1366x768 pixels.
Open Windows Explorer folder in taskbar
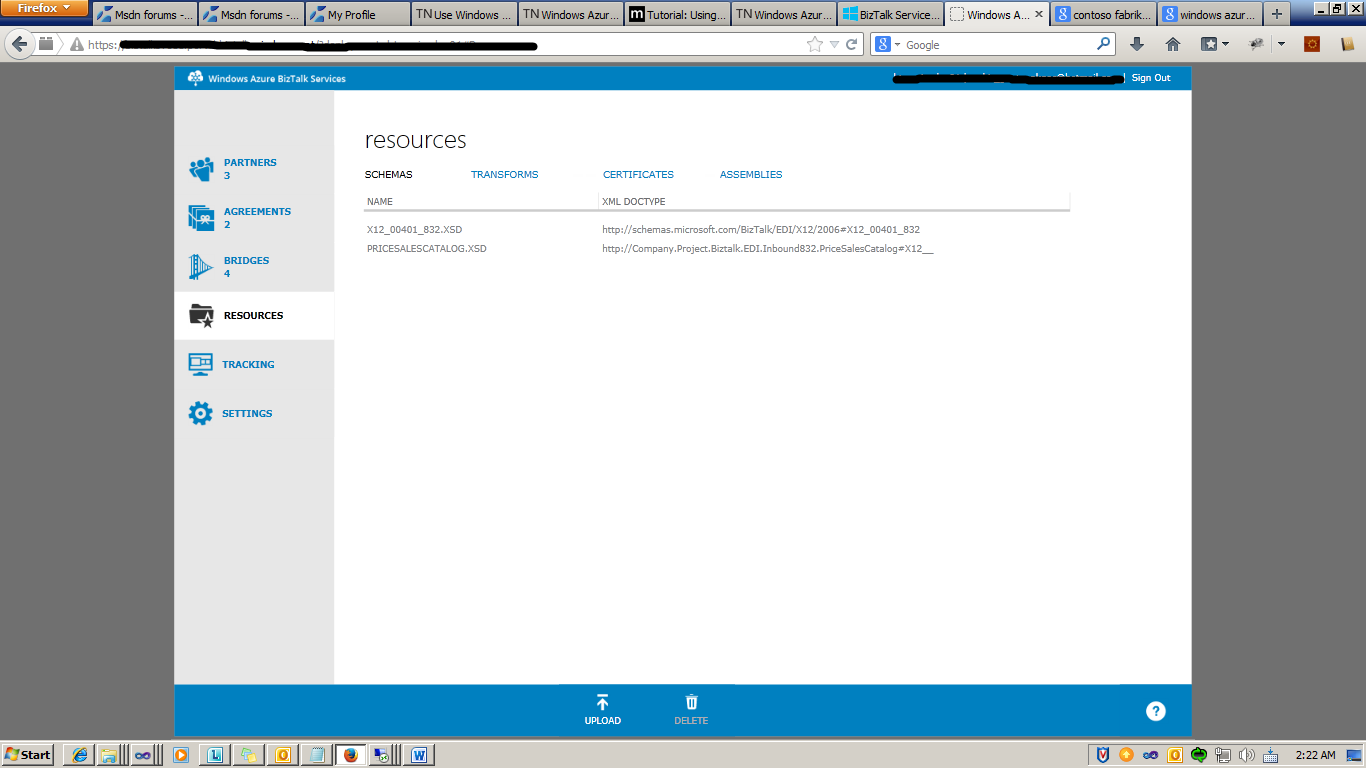pyautogui.click(x=108, y=755)
